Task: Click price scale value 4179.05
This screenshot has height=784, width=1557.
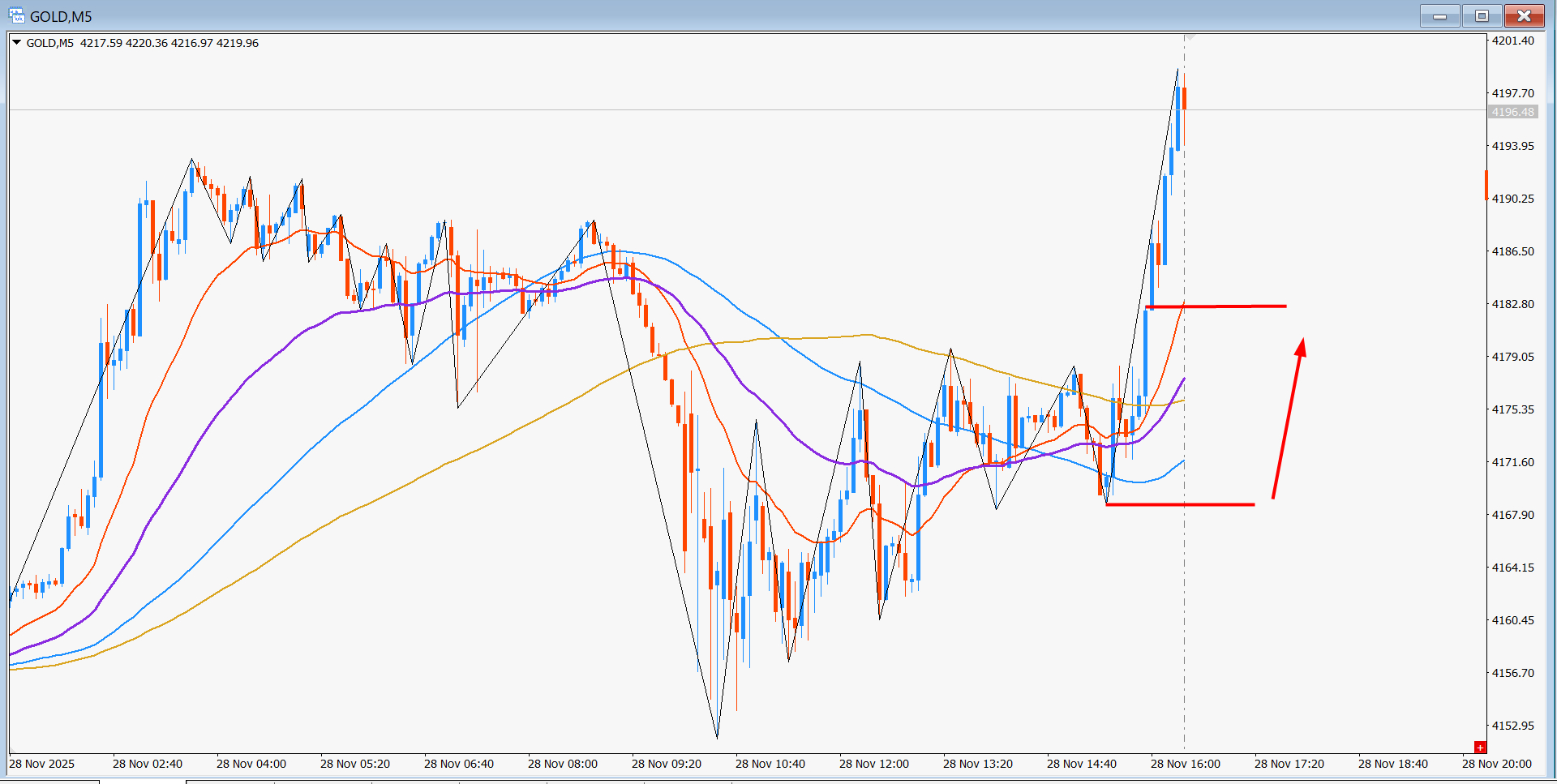Action: click(1513, 357)
